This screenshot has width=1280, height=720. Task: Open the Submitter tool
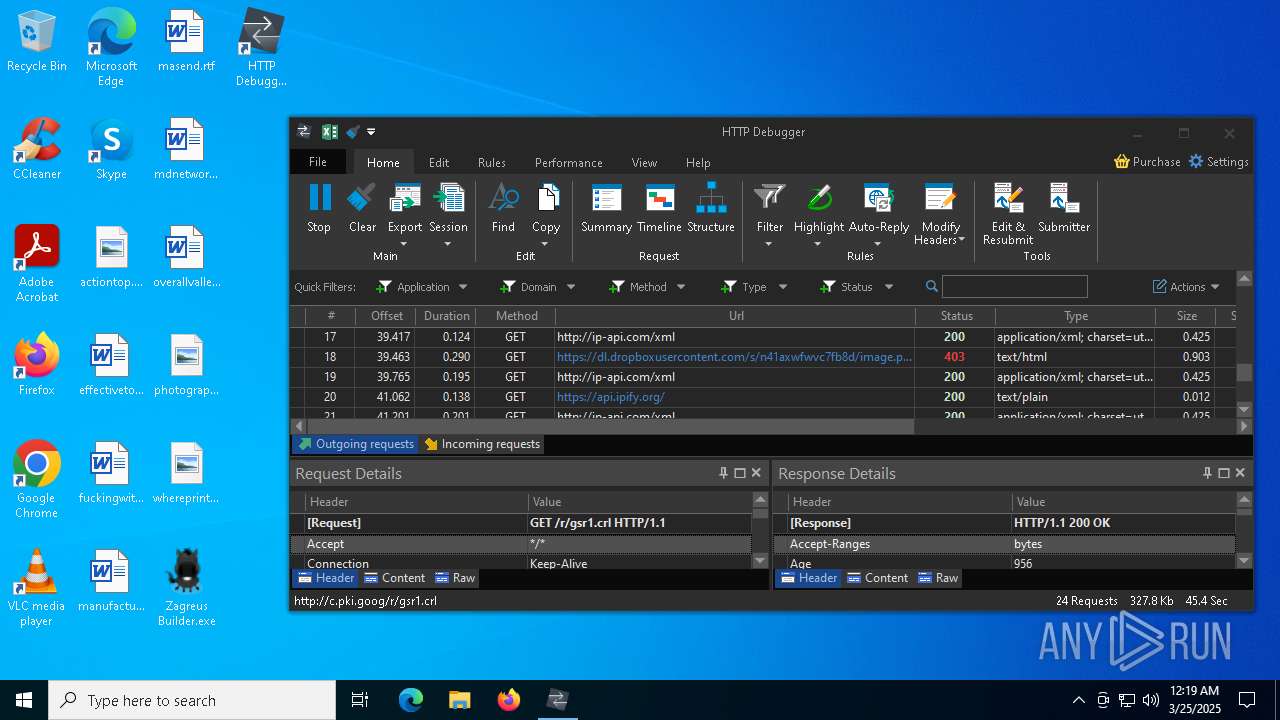pos(1063,198)
